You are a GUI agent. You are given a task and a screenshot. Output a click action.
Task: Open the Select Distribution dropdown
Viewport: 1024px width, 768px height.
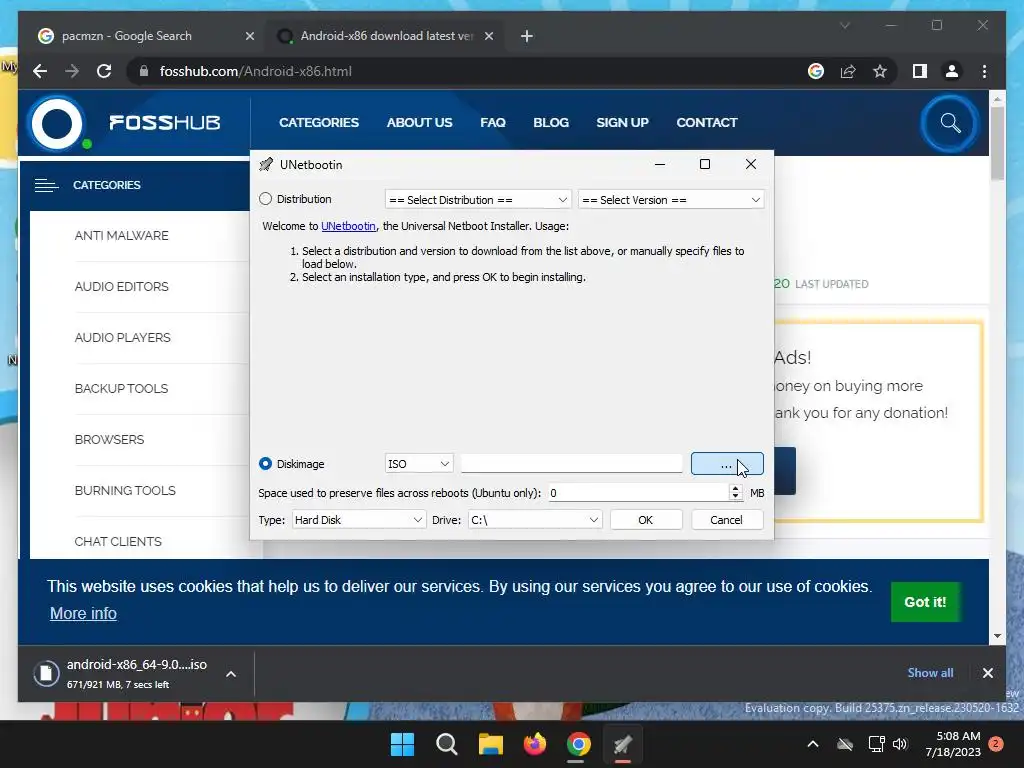pos(477,200)
